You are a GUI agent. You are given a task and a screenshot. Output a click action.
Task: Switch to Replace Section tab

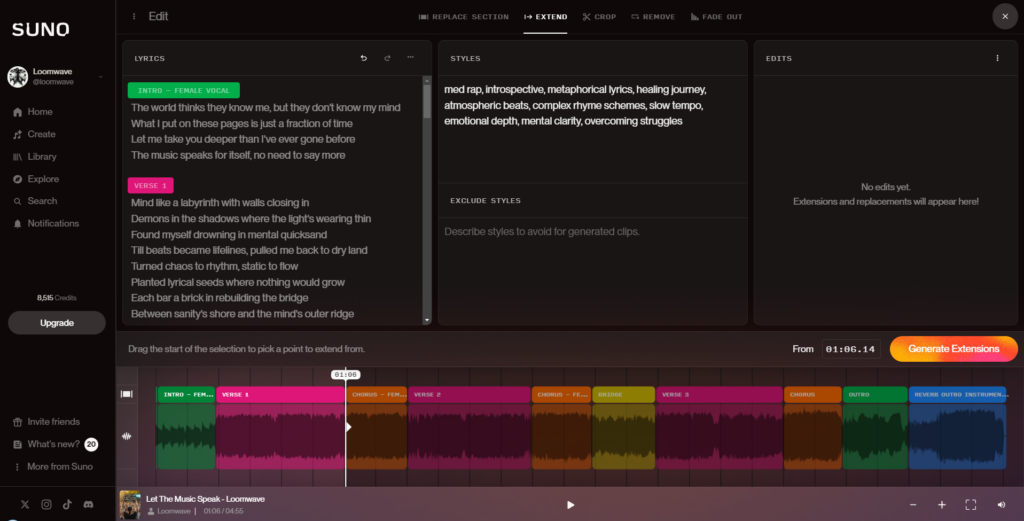coord(463,17)
